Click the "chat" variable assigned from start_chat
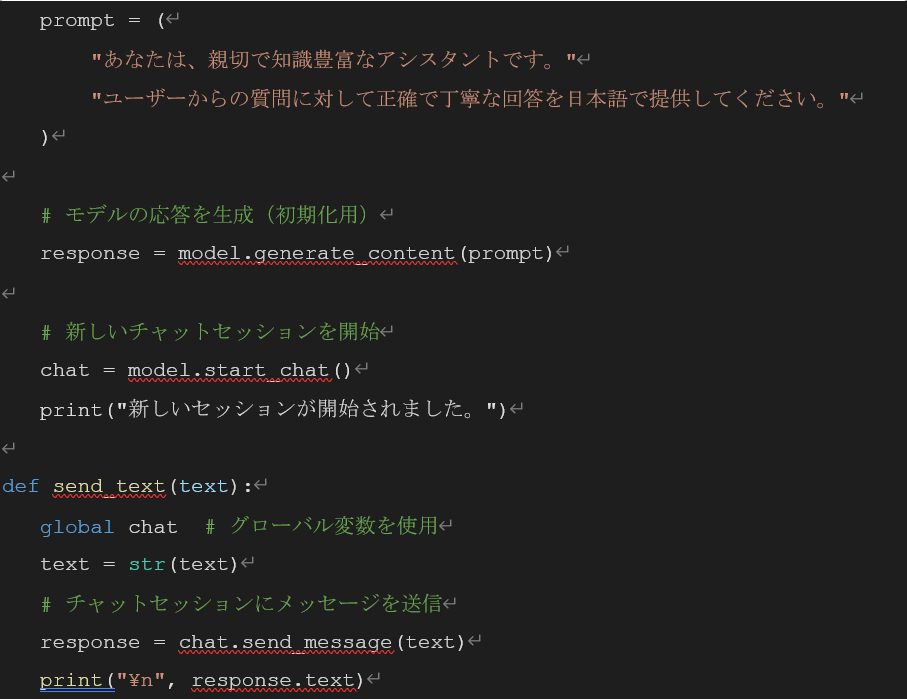The height and width of the screenshot is (700, 907). coord(65,370)
